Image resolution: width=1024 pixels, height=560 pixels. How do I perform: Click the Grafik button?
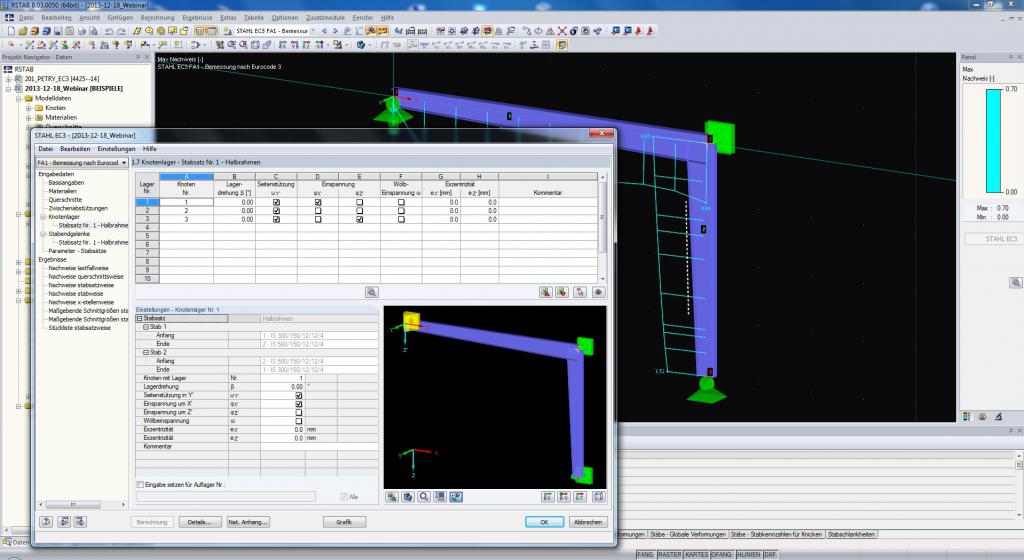pyautogui.click(x=344, y=522)
